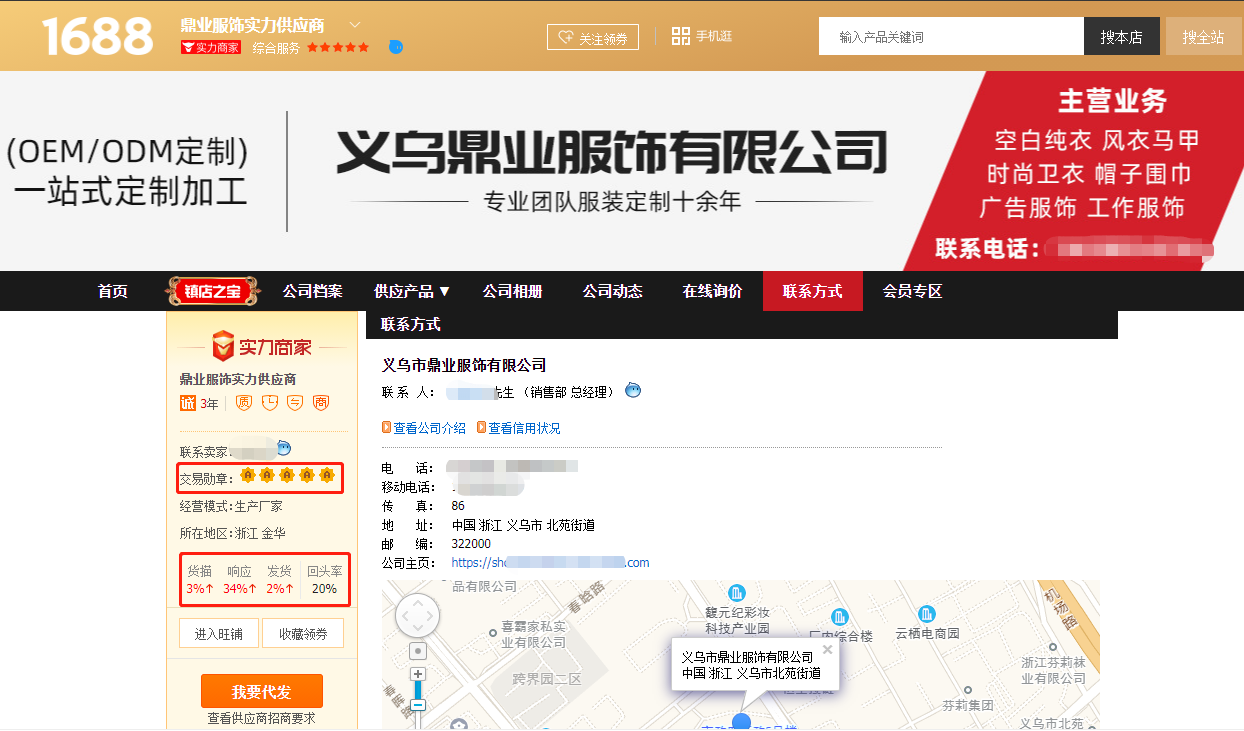Click the 原 shield badge icon
Image resolution: width=1244 pixels, height=731 pixels.
243,403
